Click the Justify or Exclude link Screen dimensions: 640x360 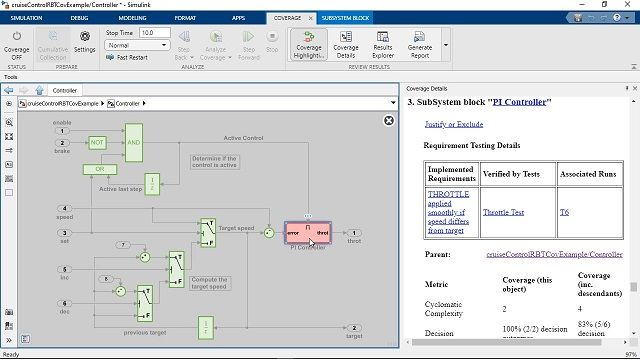click(454, 124)
